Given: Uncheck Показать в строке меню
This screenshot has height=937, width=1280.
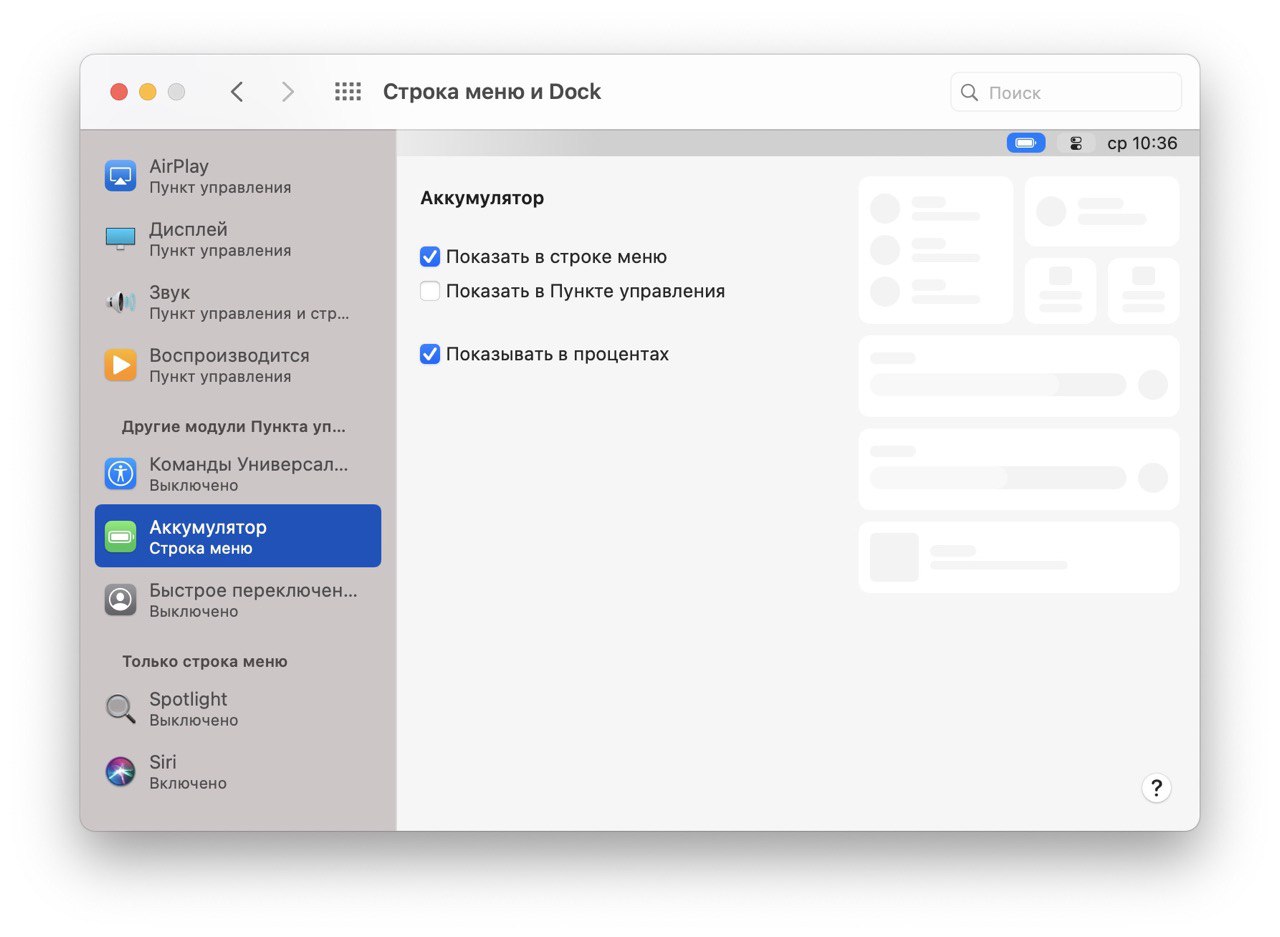Looking at the screenshot, I should (x=430, y=257).
